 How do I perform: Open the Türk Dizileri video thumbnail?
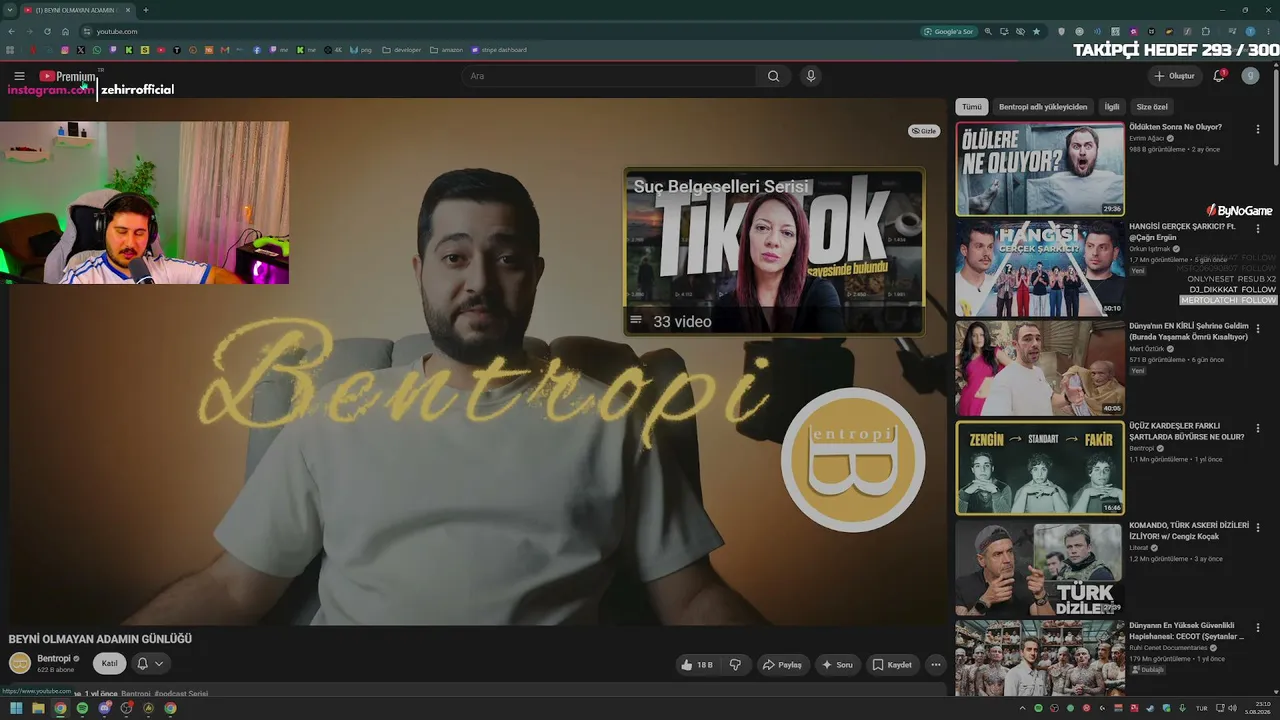tap(1040, 567)
